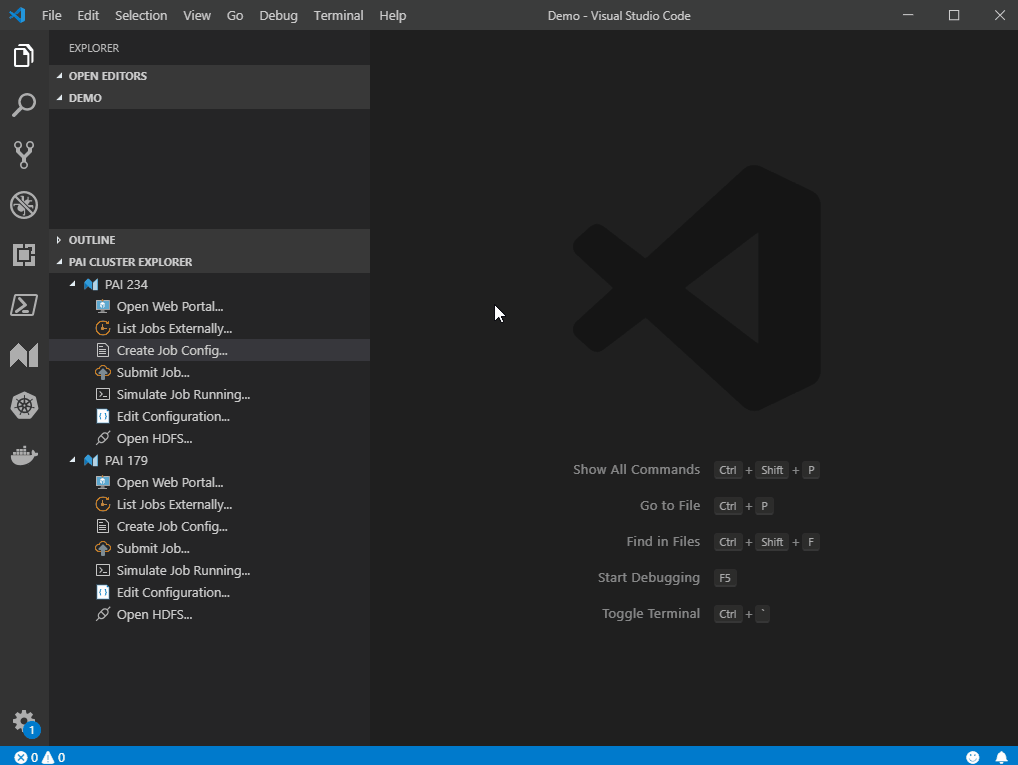Click the Show All Commands text
1018x765 pixels.
pos(636,470)
